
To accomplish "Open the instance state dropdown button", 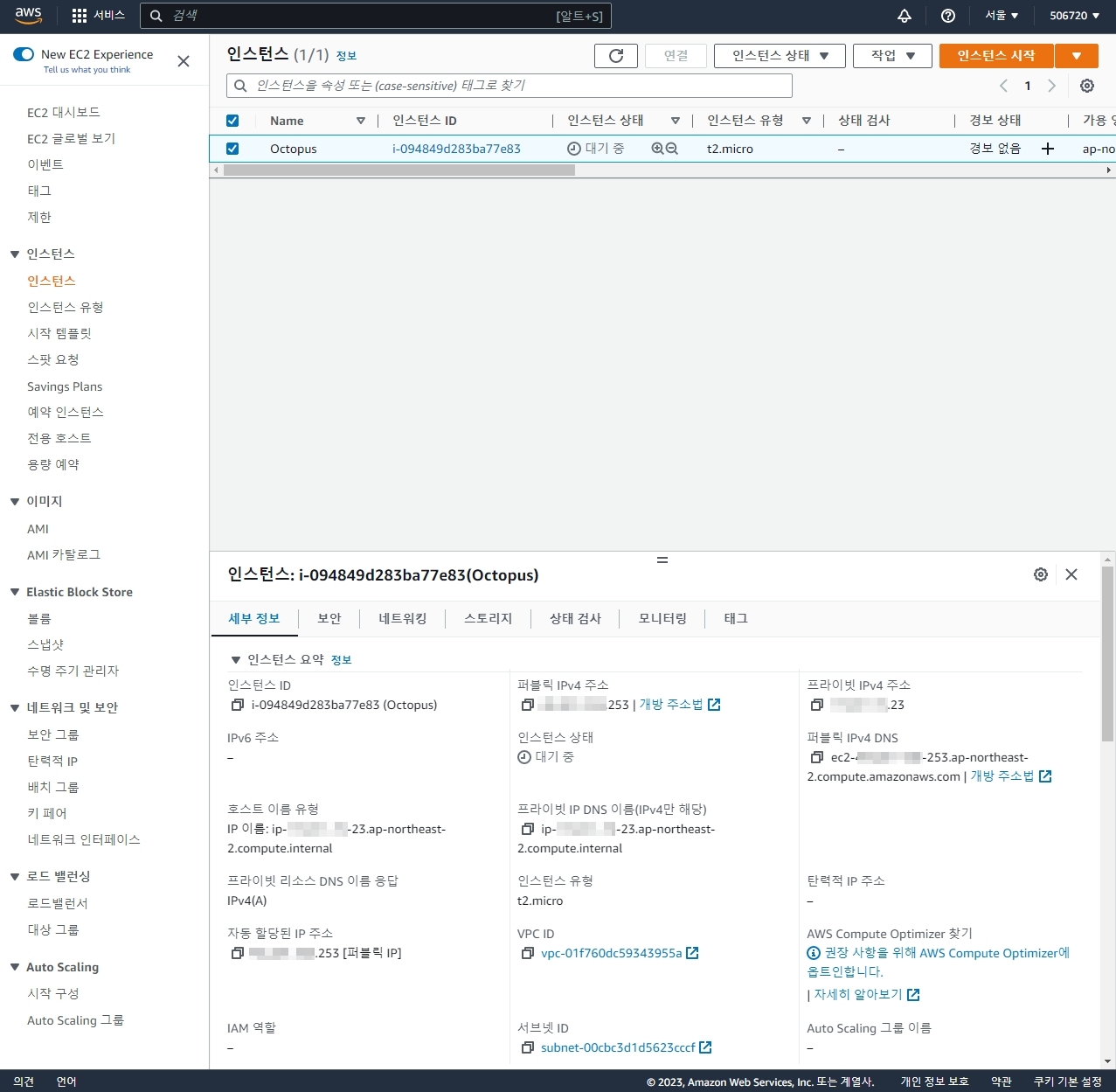I will click(780, 56).
